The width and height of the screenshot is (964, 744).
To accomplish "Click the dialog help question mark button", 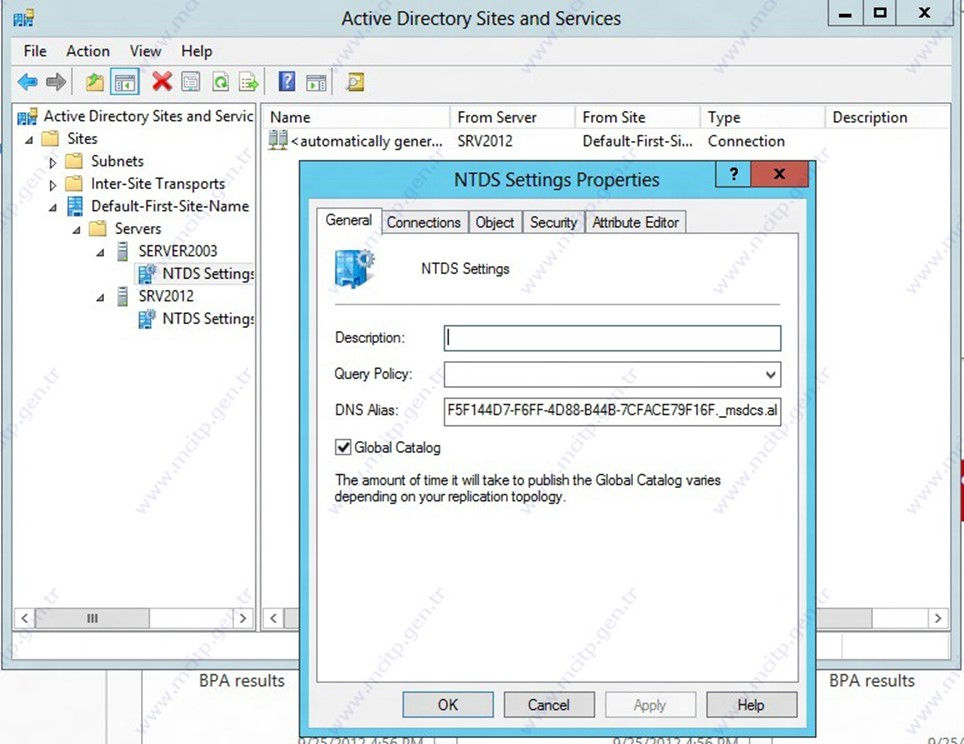I will [733, 175].
